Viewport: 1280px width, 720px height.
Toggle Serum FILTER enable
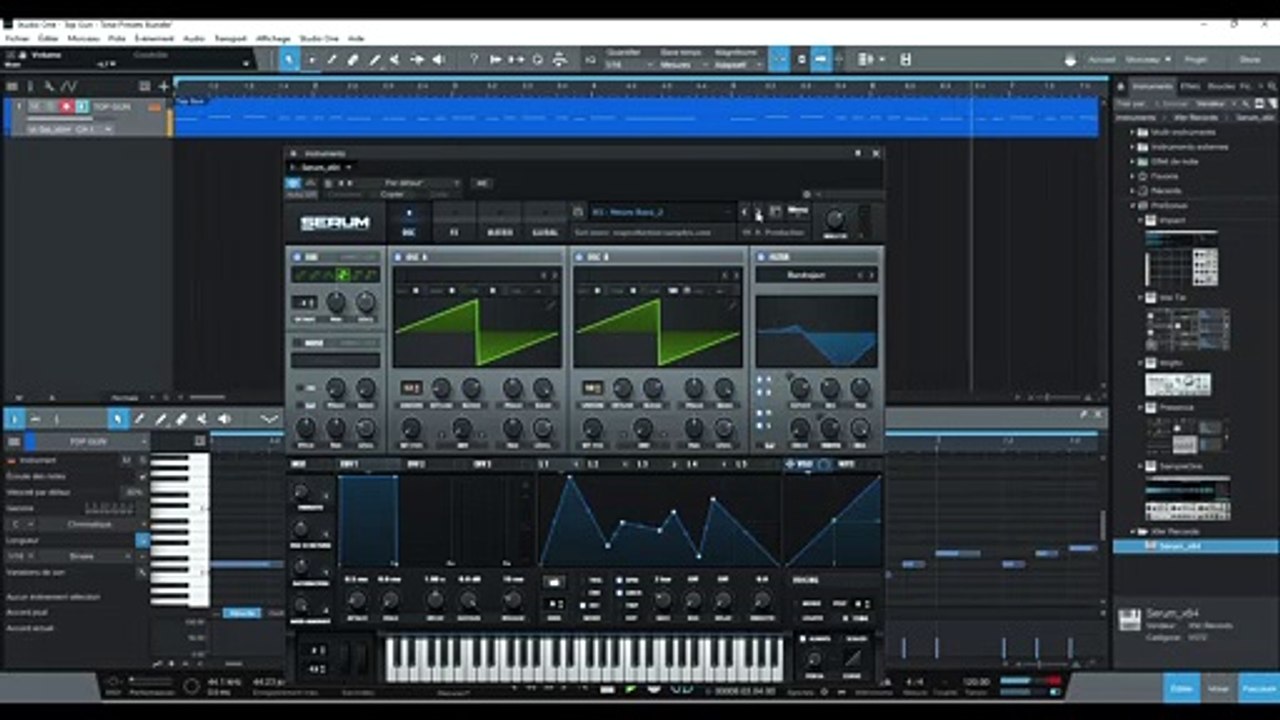pyautogui.click(x=760, y=257)
